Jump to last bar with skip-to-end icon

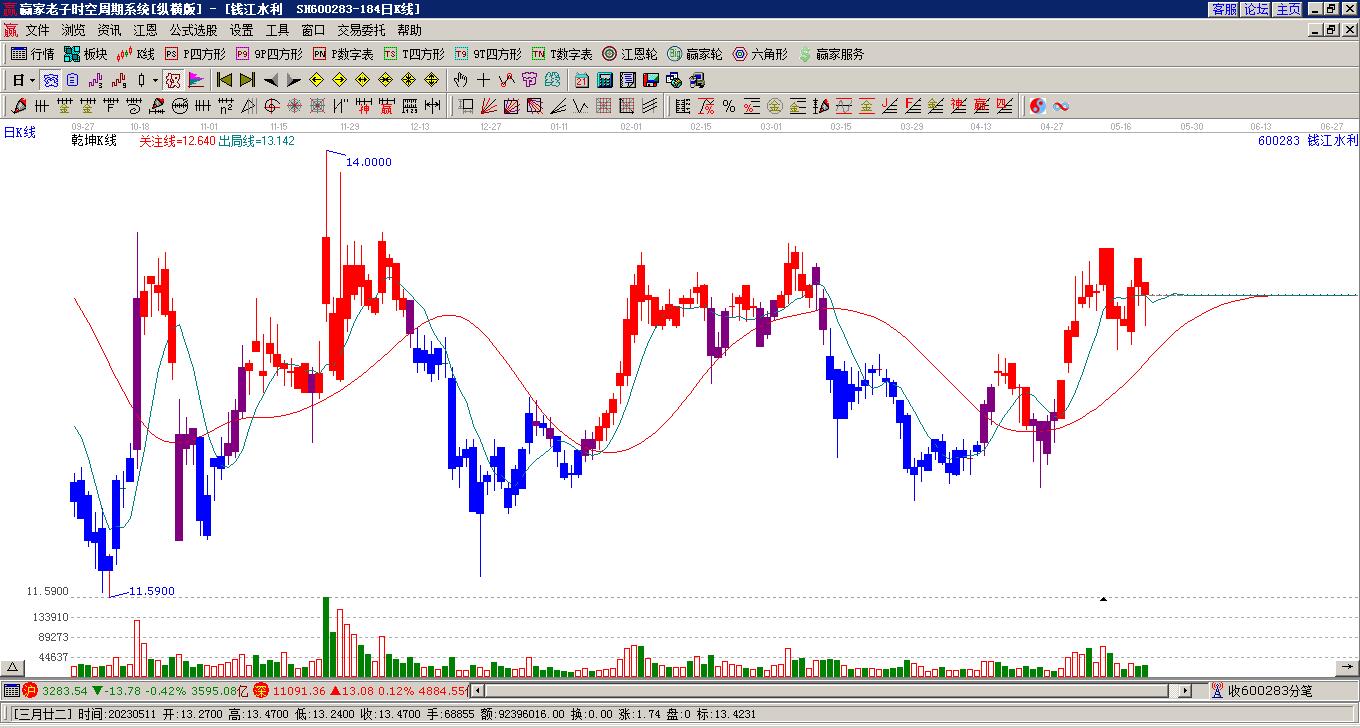(247, 80)
